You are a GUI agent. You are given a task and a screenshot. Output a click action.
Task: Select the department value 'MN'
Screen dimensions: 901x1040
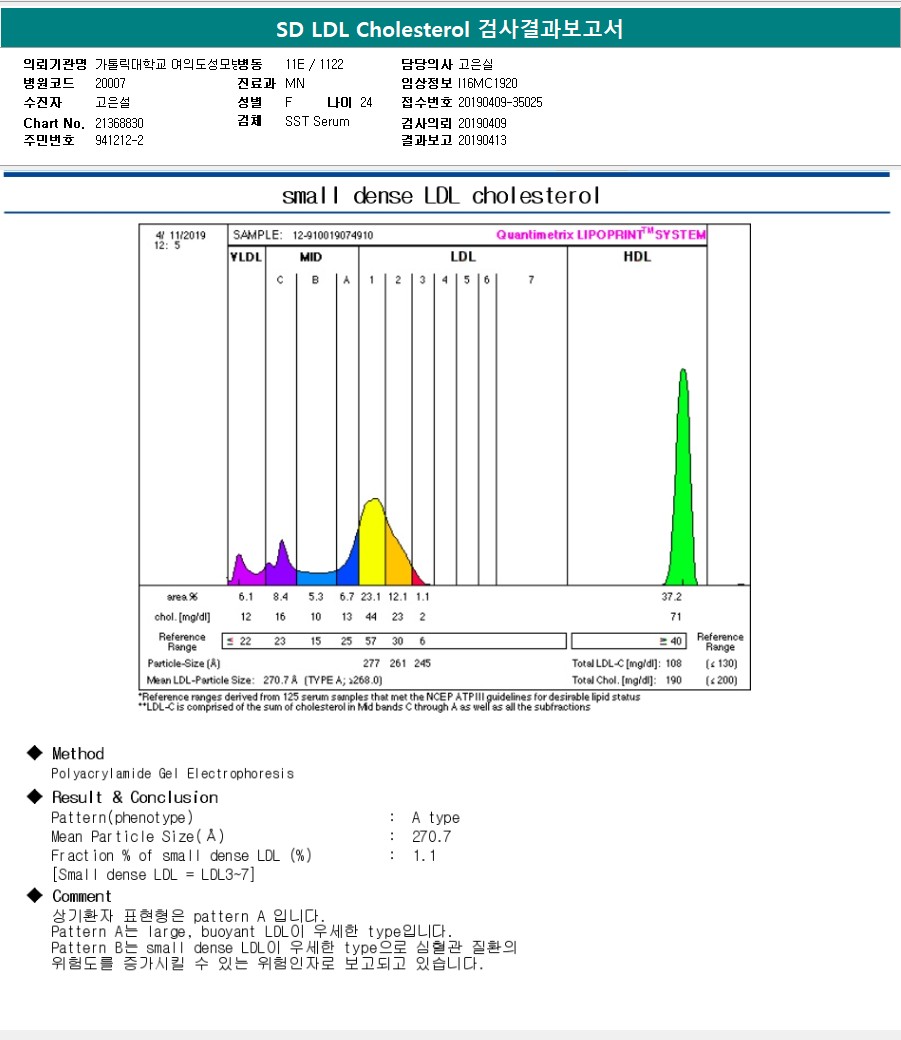point(295,84)
